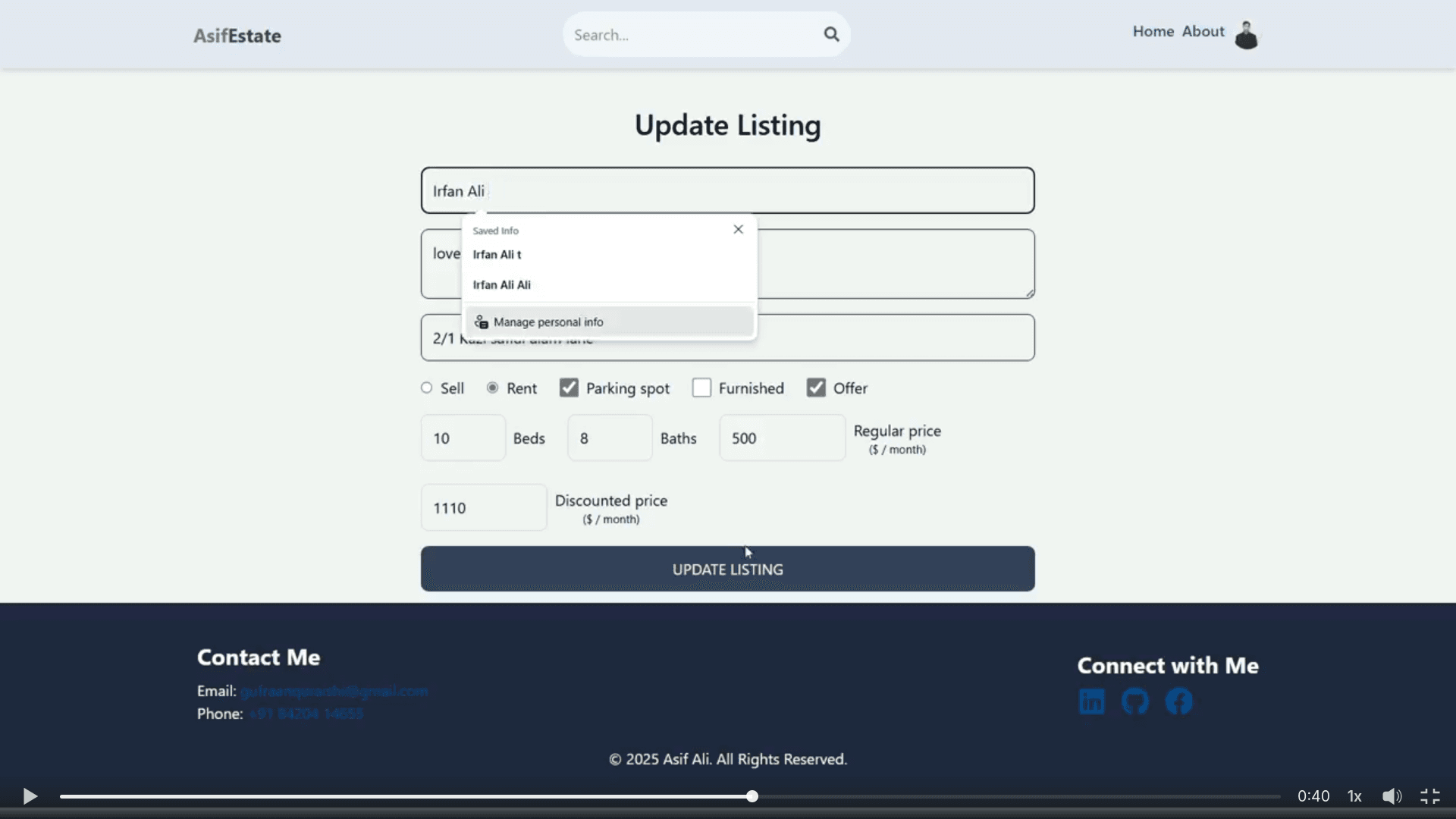Click the Update Listing heading
1456x819 pixels.
pos(727,125)
